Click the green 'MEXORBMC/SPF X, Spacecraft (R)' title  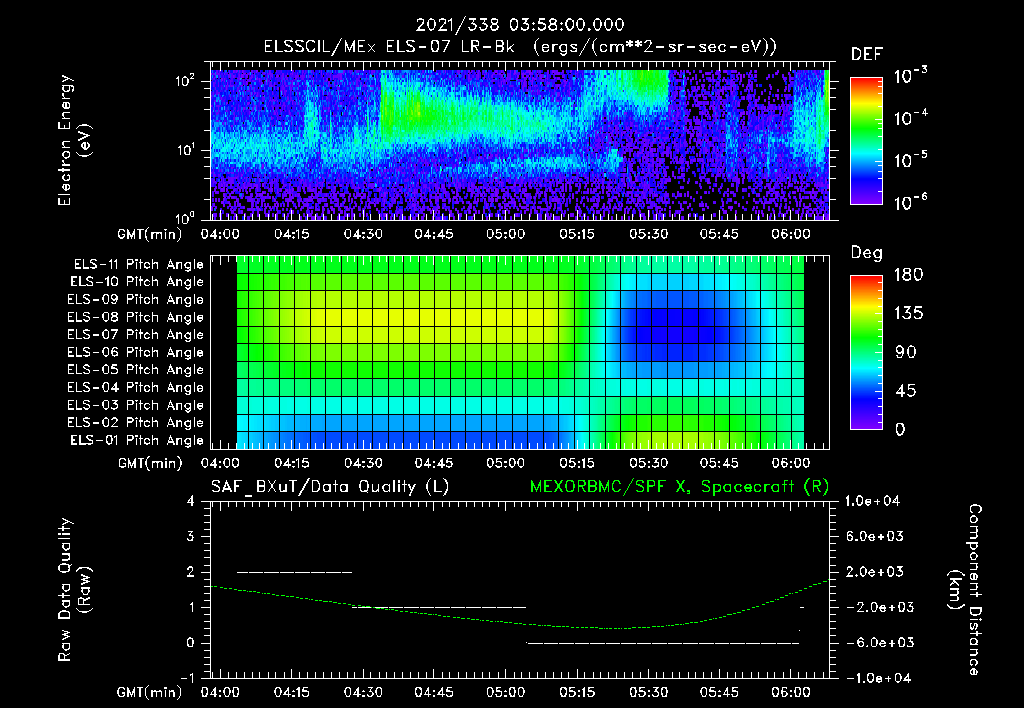[x=679, y=487]
